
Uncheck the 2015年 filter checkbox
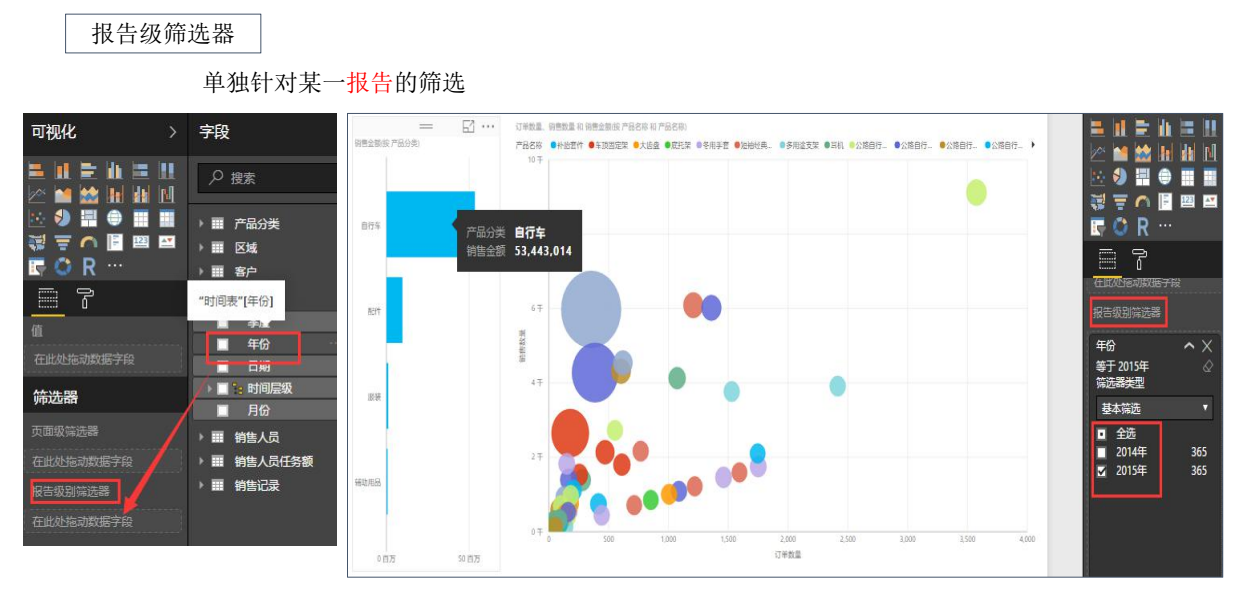coord(1102,471)
